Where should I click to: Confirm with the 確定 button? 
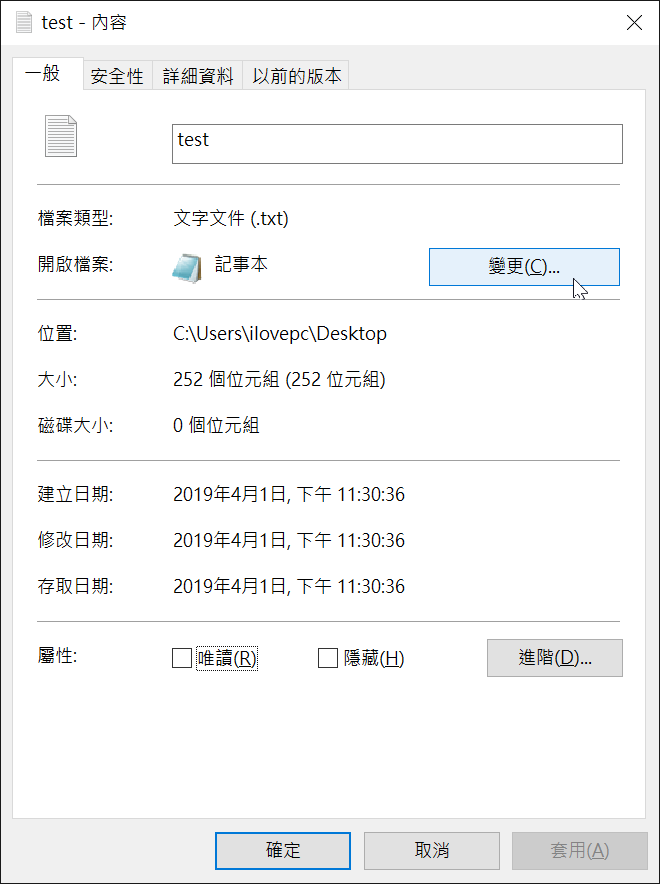[283, 850]
